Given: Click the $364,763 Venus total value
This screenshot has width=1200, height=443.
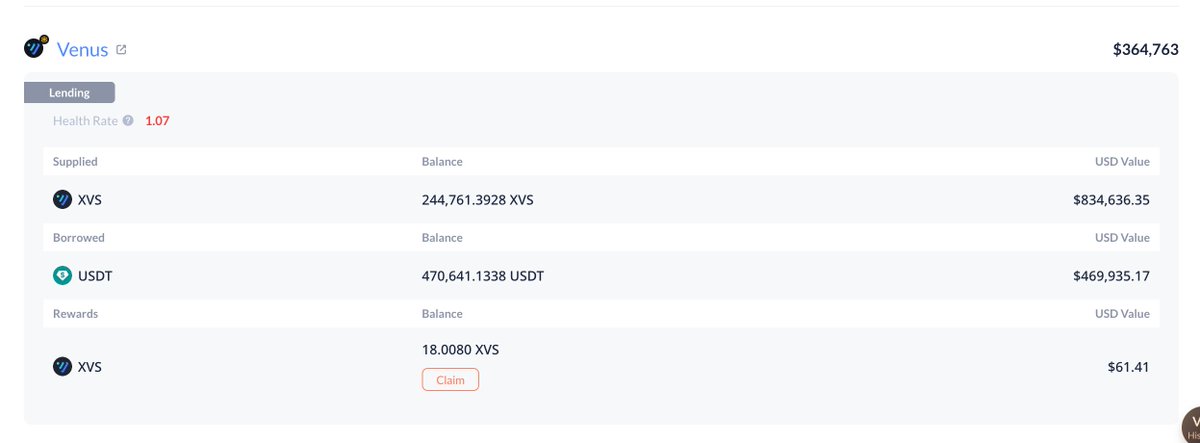Looking at the screenshot, I should 1145,49.
